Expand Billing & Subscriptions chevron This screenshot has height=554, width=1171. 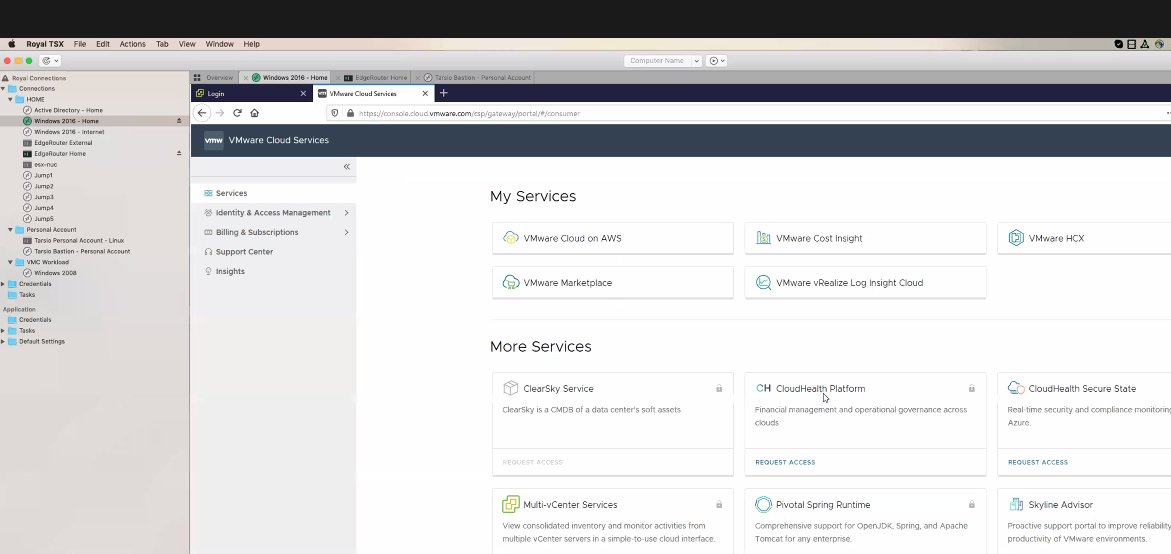347,232
